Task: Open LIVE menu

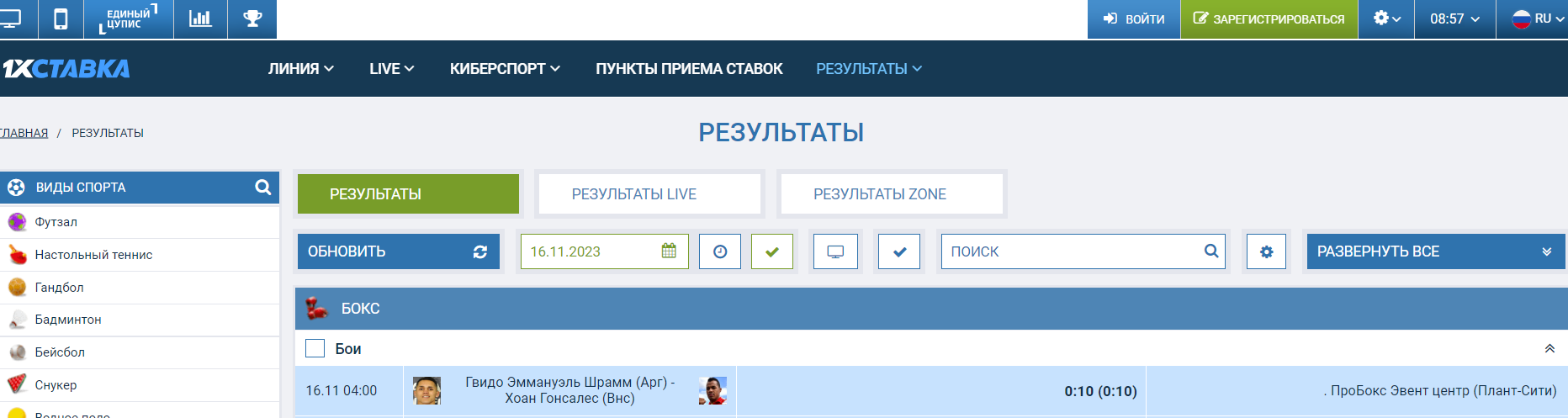Action: click(392, 69)
